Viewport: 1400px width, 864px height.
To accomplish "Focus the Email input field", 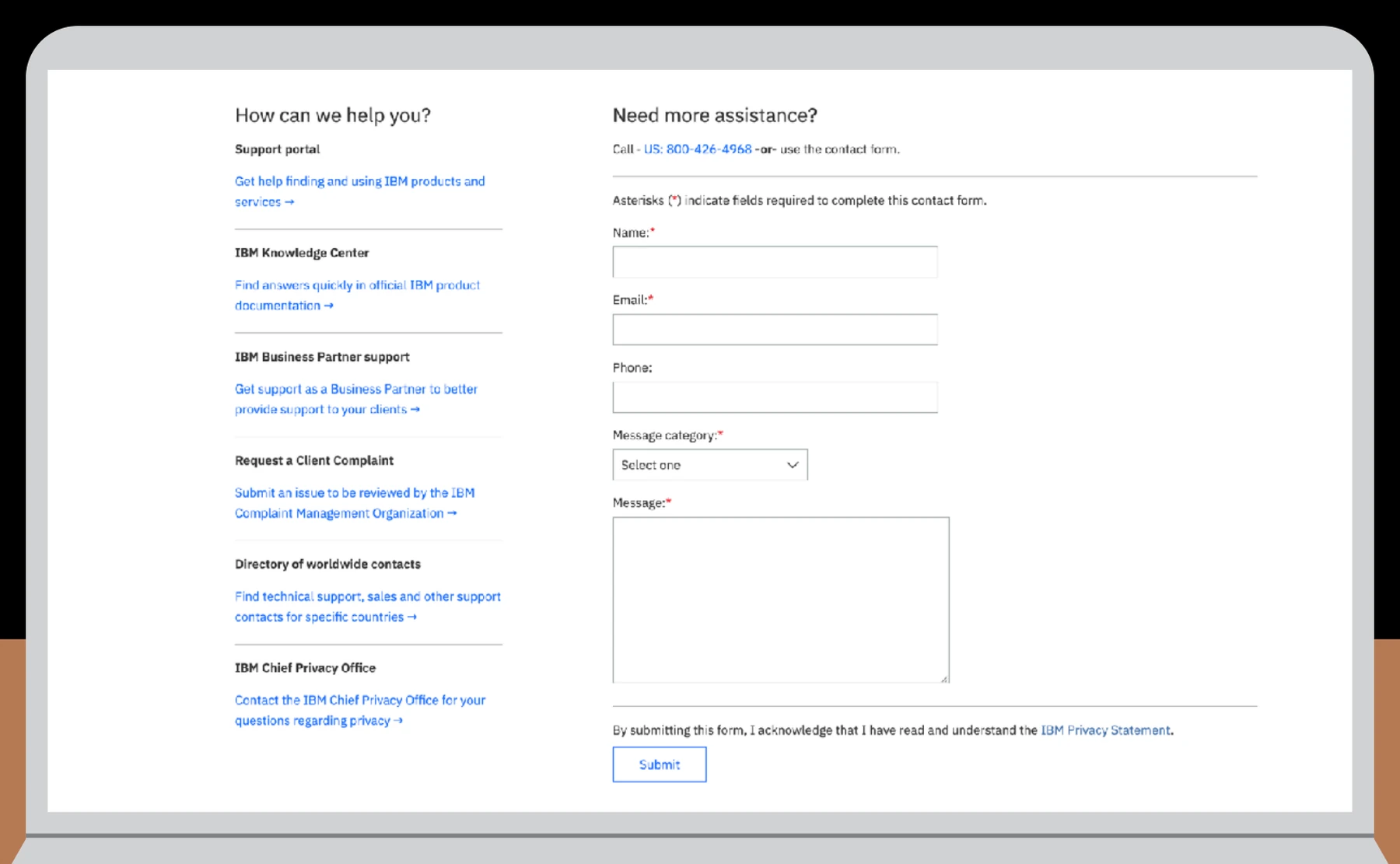I will [775, 330].
